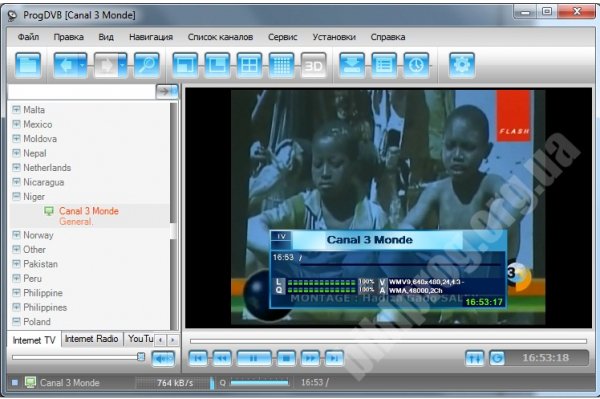
Task: Open the Список каналов menu
Action: point(220,37)
